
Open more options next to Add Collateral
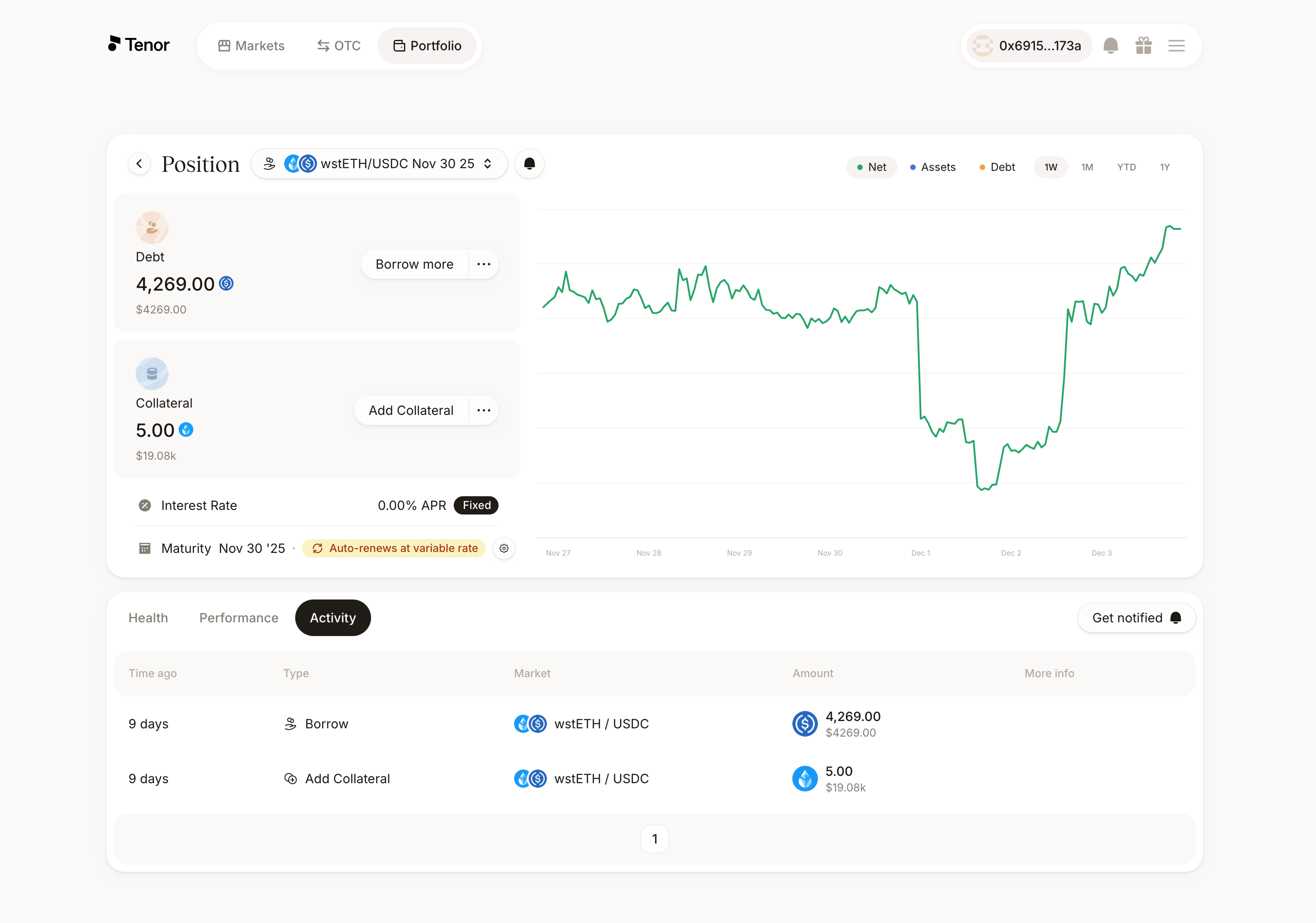484,410
